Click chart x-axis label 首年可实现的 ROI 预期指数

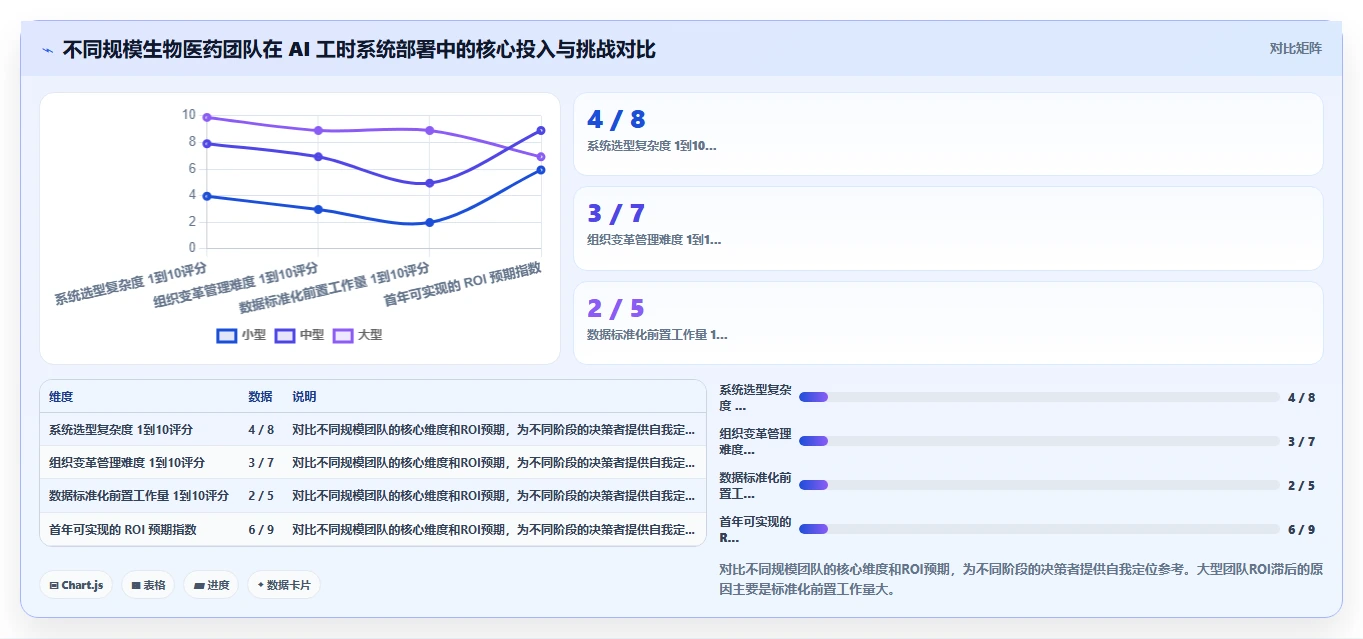click(x=463, y=285)
